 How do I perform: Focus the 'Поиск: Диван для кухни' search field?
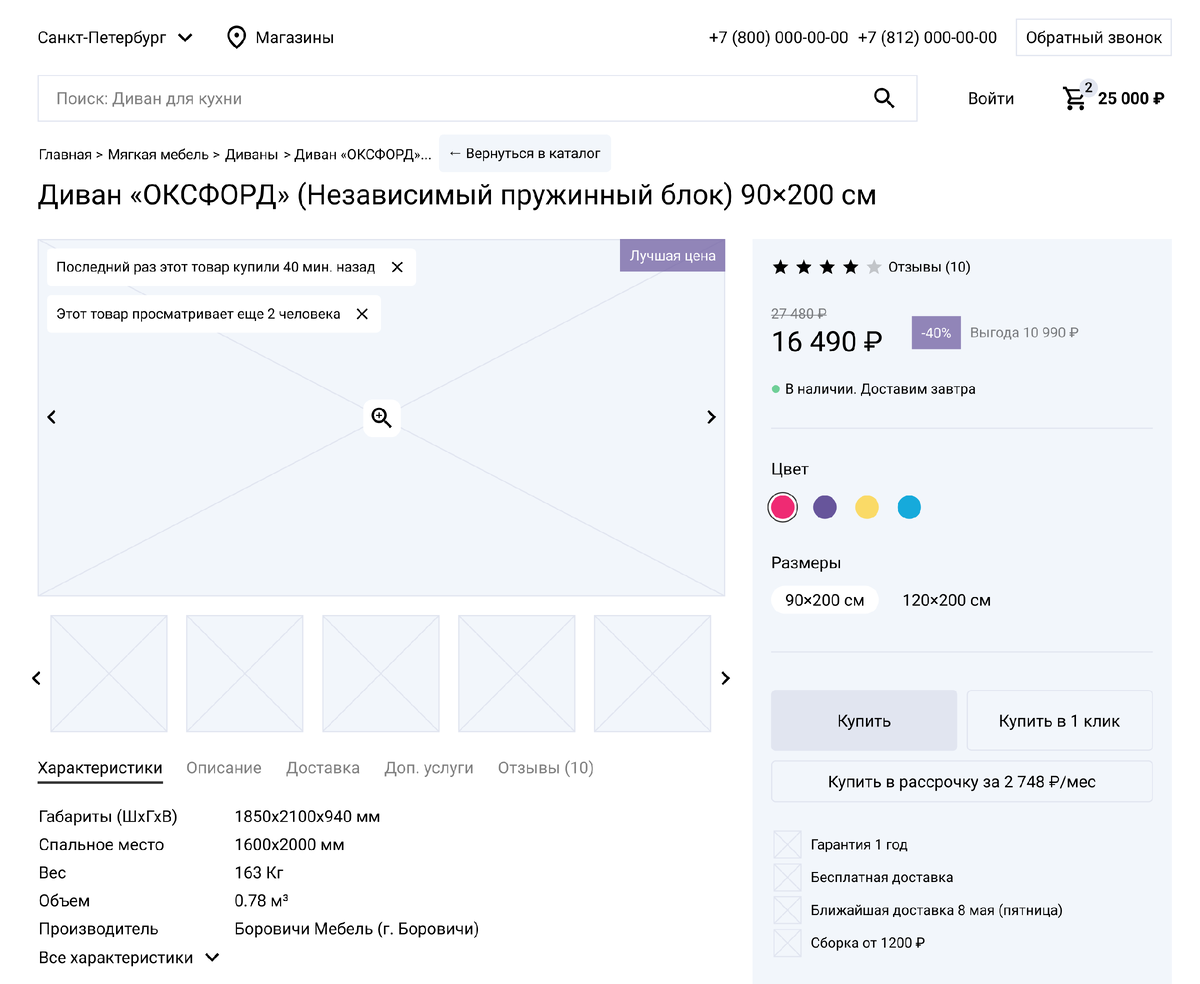(477, 98)
